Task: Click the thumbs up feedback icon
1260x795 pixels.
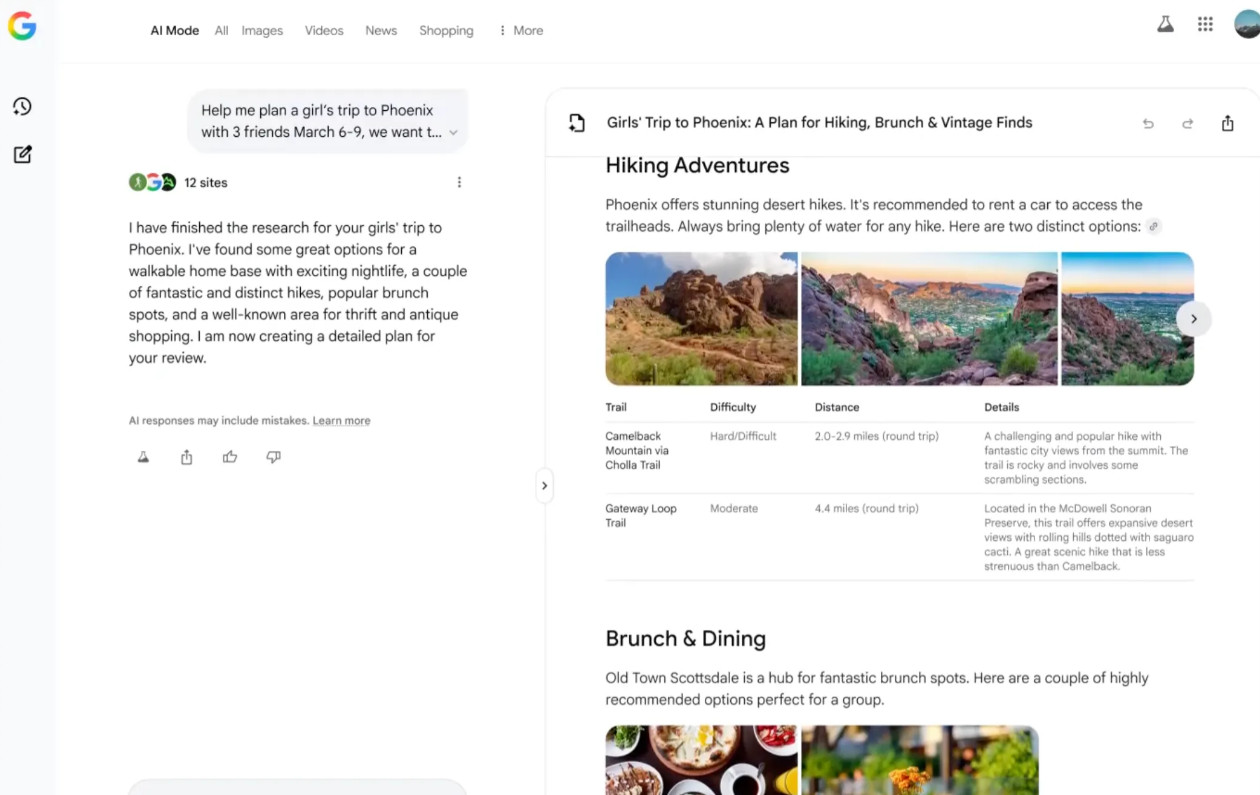Action: pyautogui.click(x=230, y=457)
